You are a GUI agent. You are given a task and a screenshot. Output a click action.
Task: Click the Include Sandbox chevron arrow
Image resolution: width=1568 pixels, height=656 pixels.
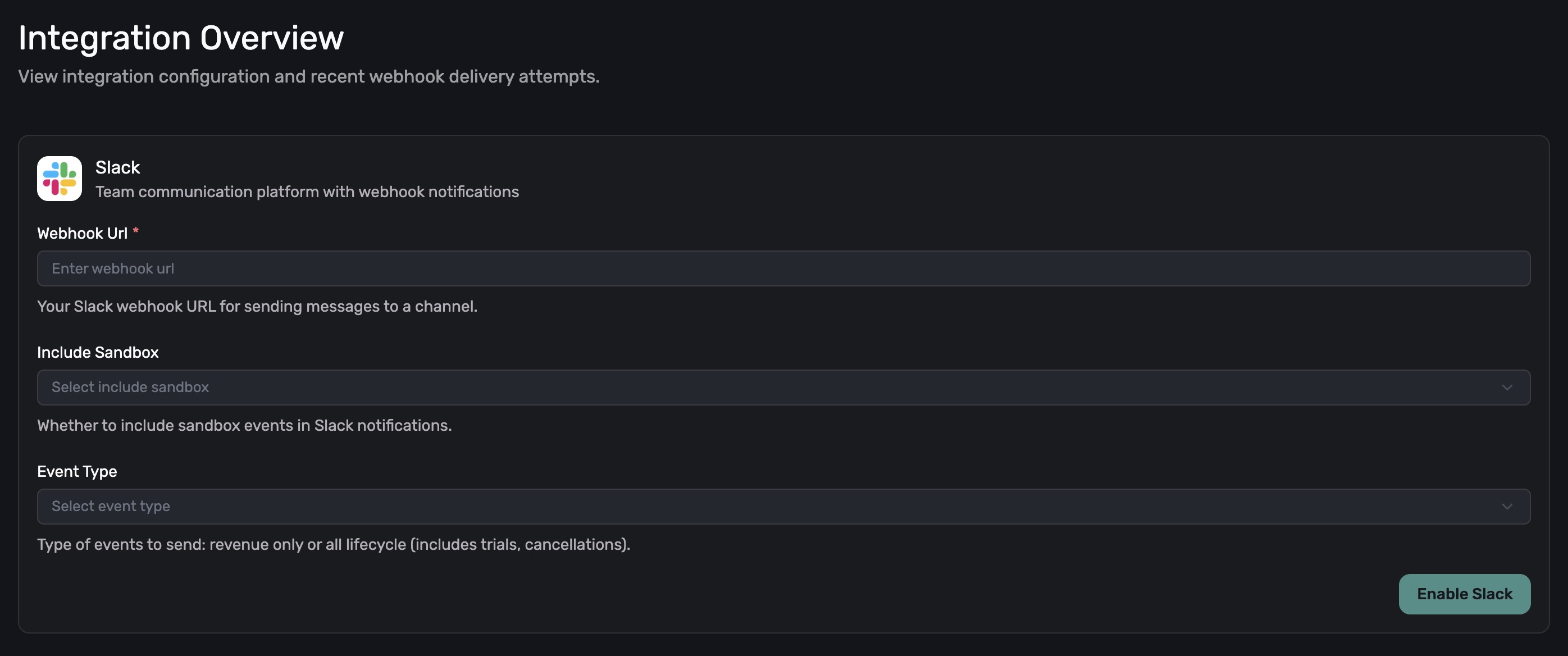click(1507, 388)
